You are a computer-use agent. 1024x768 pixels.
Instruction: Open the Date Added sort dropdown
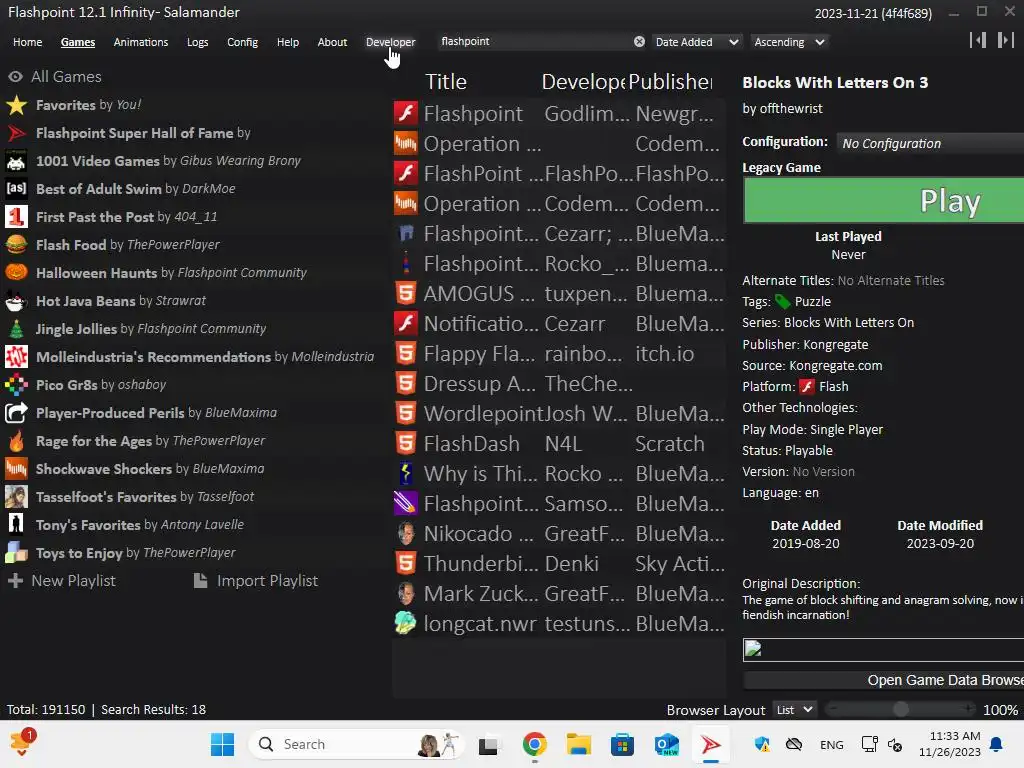pyautogui.click(x=697, y=42)
